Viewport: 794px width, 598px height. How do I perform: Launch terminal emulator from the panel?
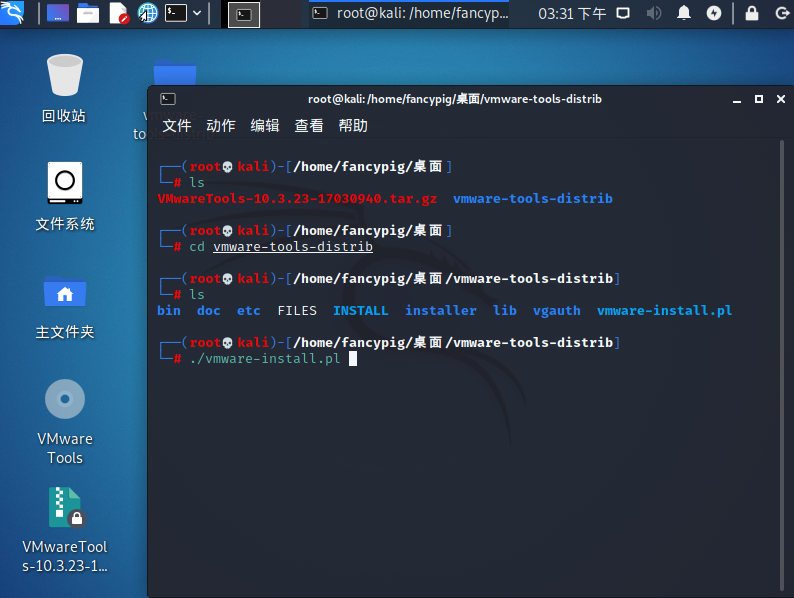[176, 13]
